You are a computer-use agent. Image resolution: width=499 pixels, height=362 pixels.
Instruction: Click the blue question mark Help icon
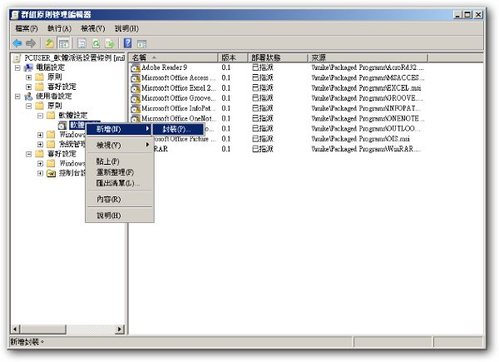128,43
